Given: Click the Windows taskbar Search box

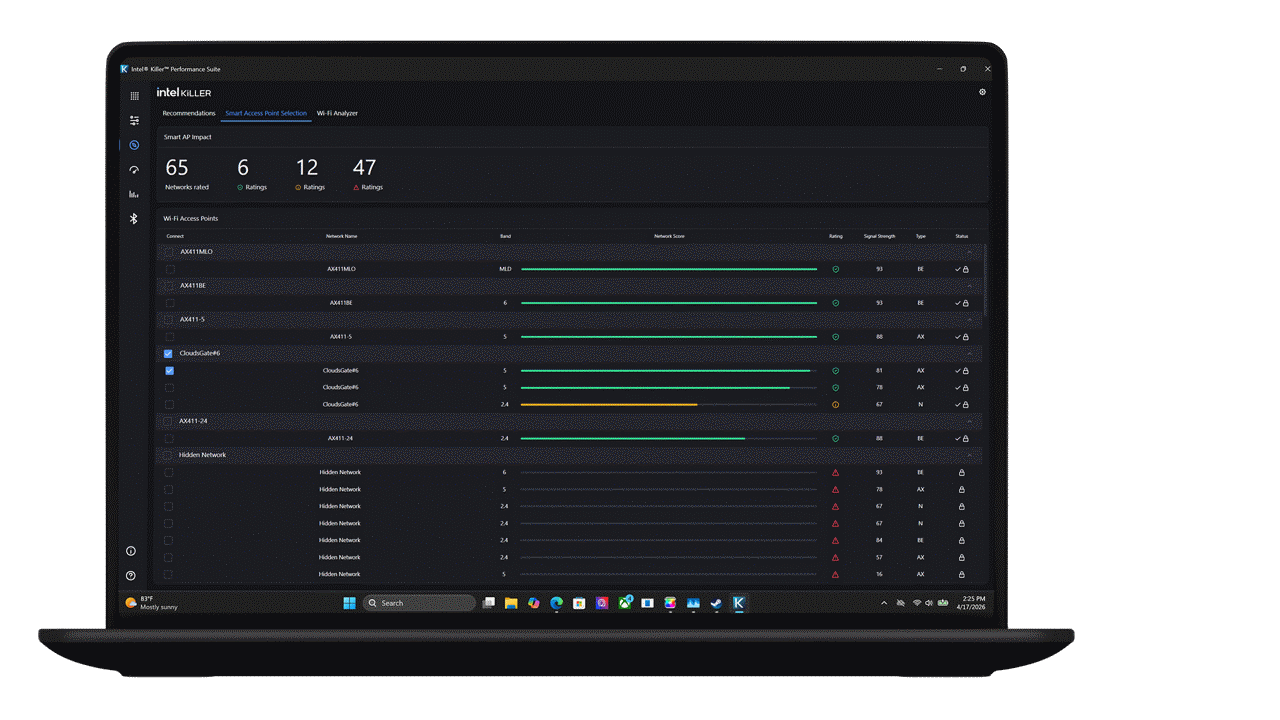Looking at the screenshot, I should (420, 603).
